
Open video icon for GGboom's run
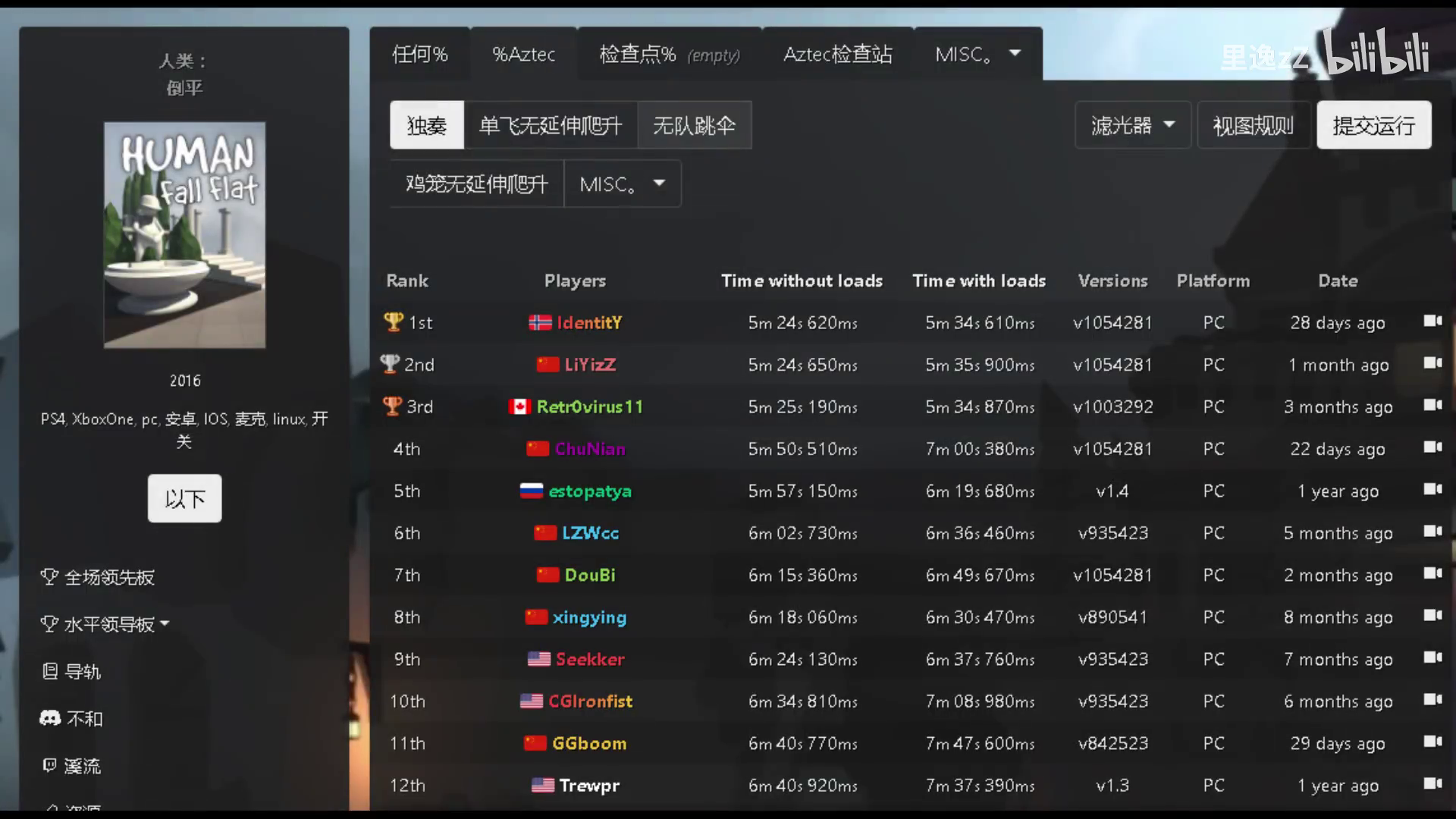pyautogui.click(x=1432, y=742)
